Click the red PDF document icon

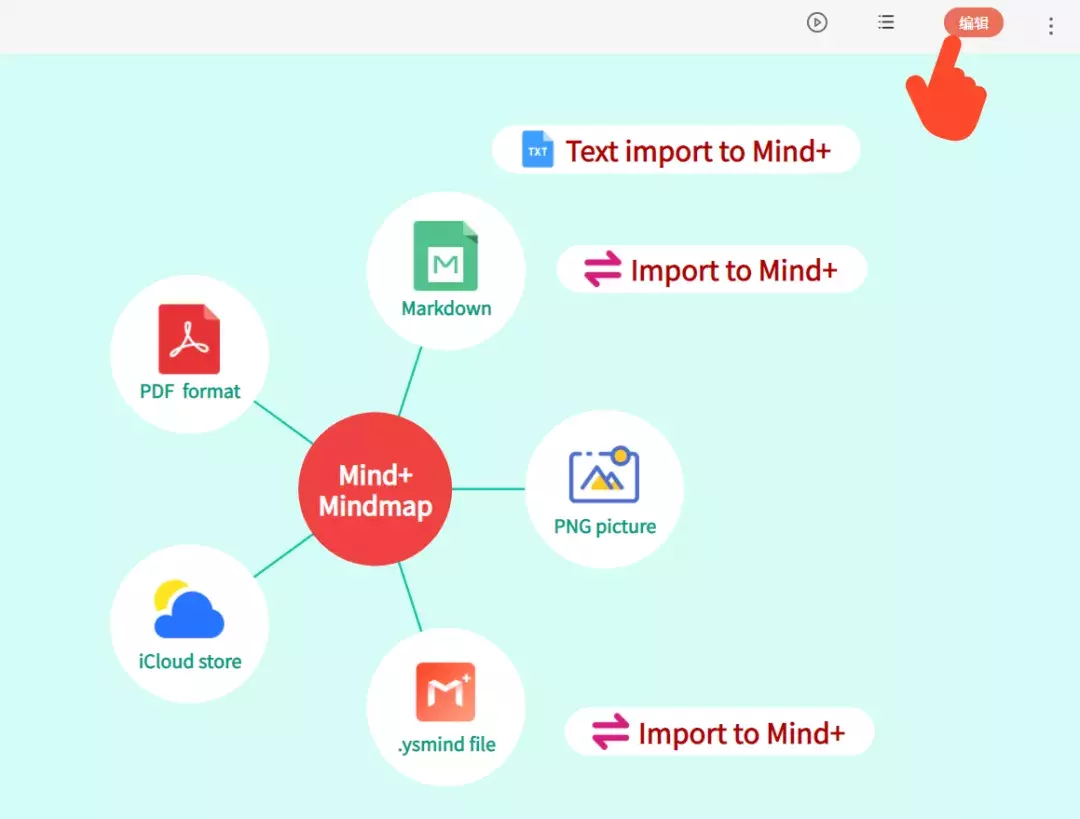click(189, 339)
